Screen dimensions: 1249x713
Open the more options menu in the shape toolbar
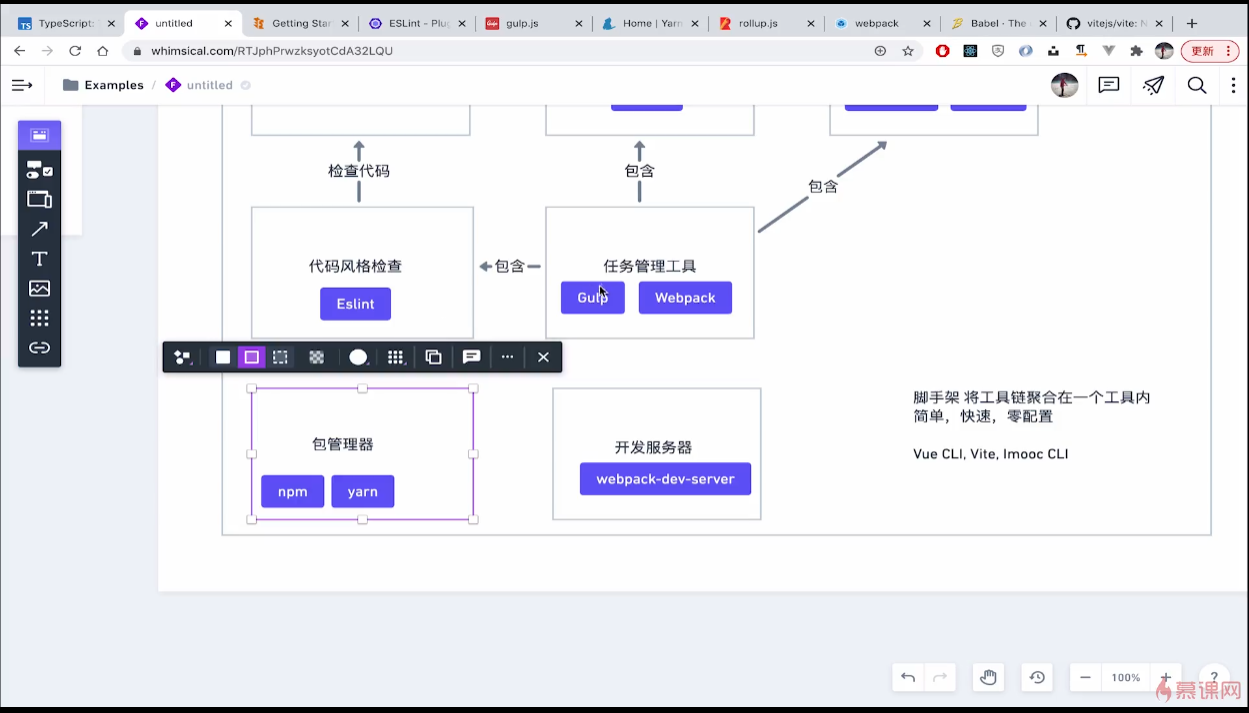click(507, 357)
